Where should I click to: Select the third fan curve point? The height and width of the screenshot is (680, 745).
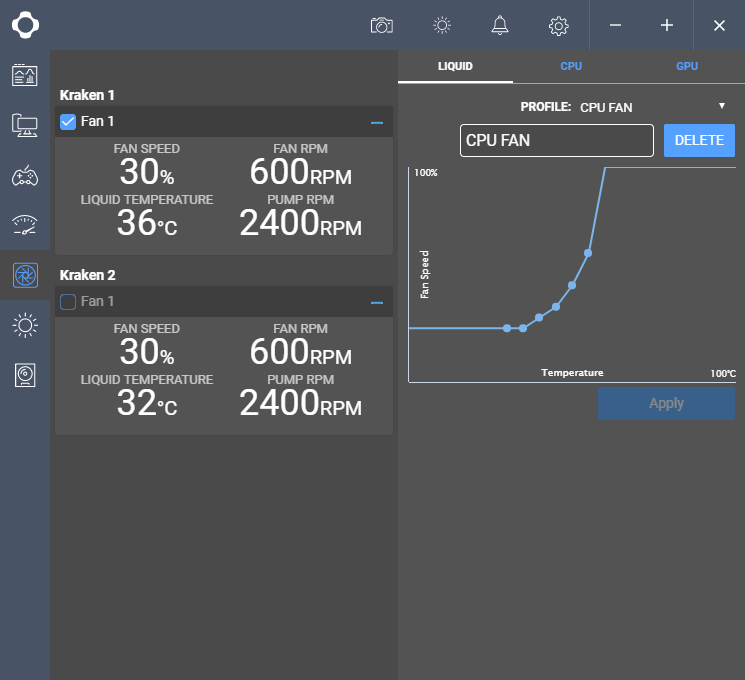[539, 317]
